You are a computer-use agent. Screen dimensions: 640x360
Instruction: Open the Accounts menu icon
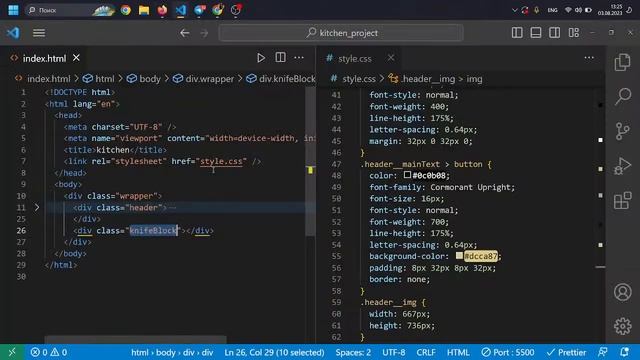(x=622, y=292)
